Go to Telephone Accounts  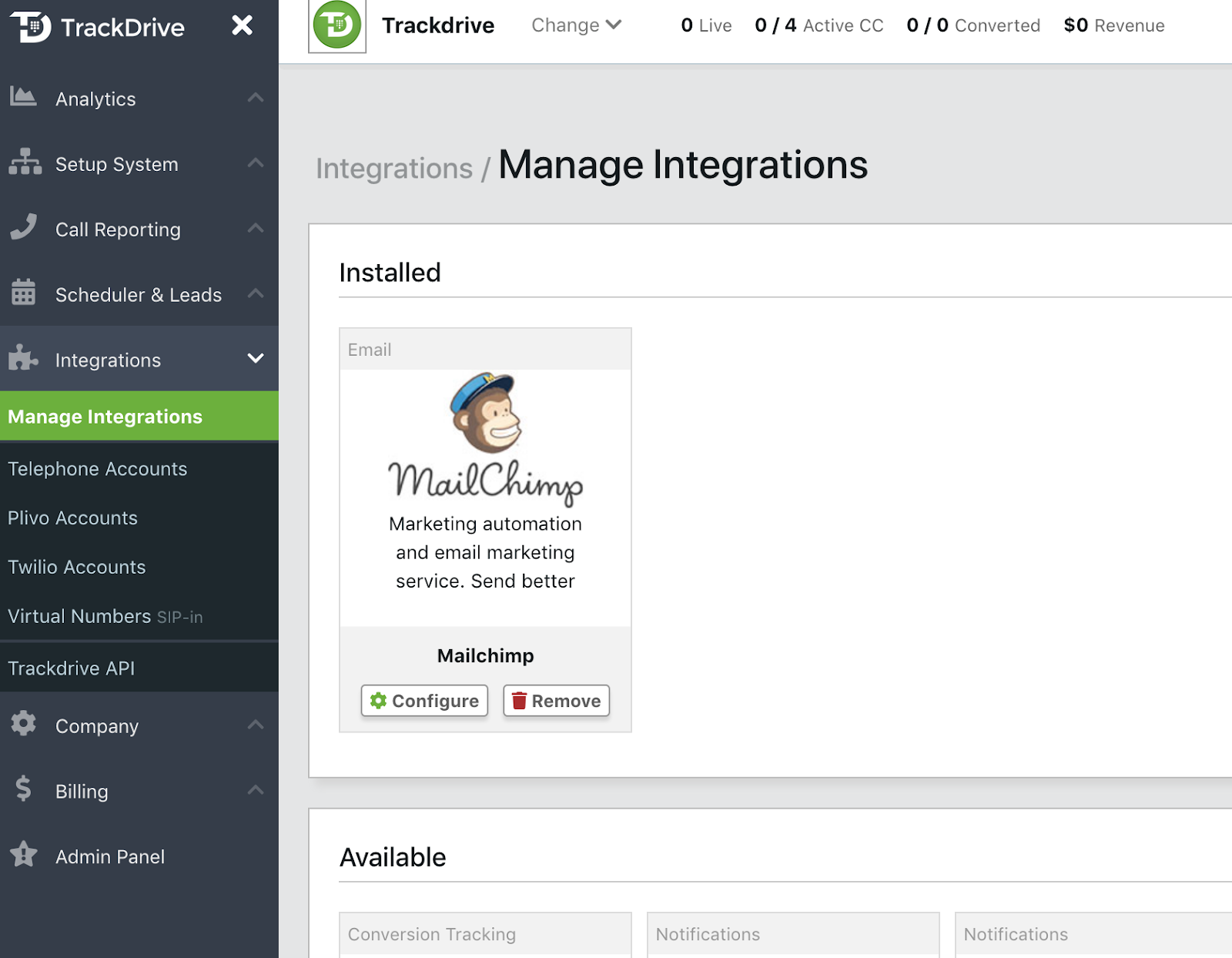[x=139, y=469]
